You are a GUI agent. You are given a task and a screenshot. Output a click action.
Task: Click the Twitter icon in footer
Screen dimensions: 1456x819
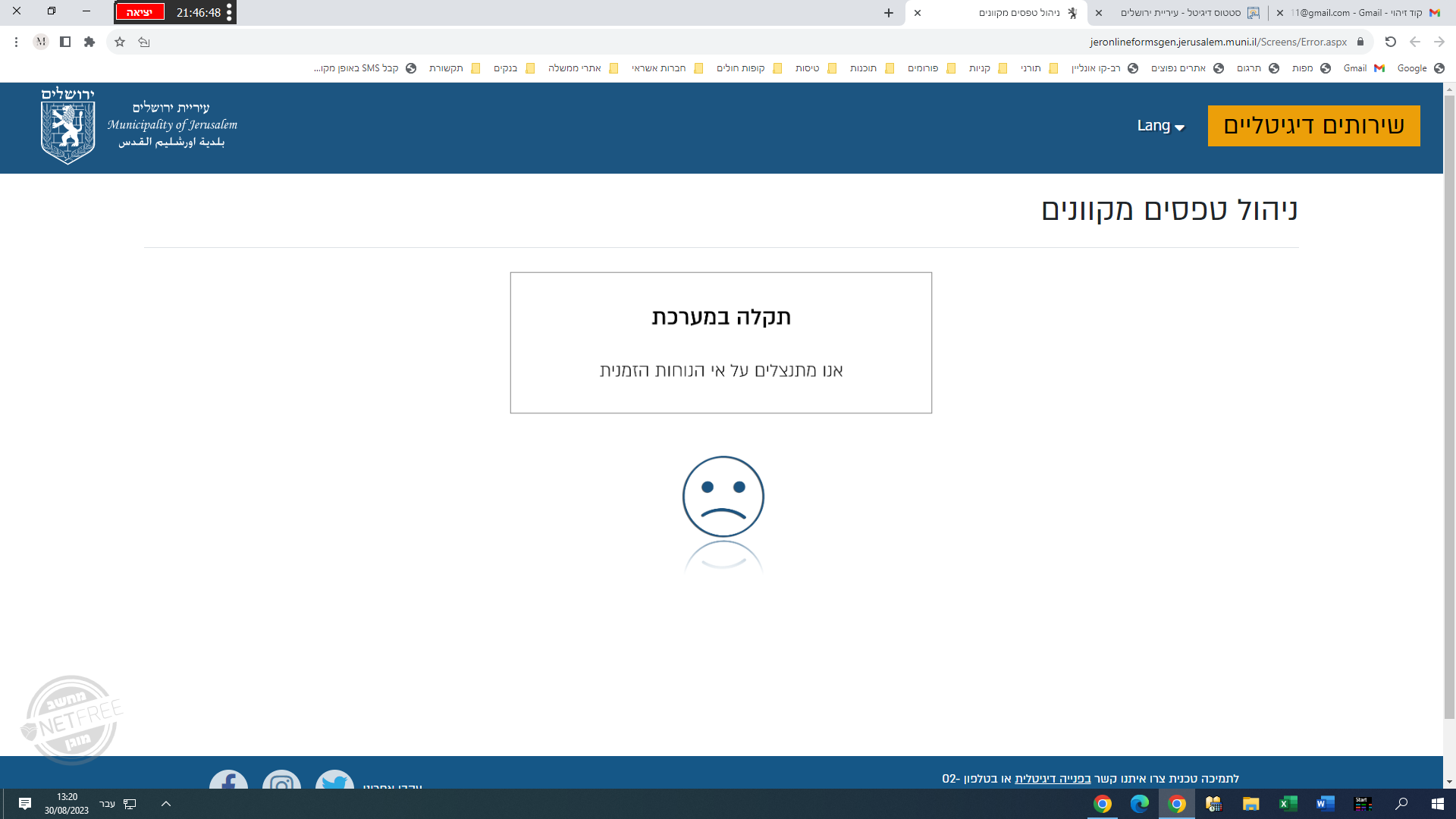[334, 781]
